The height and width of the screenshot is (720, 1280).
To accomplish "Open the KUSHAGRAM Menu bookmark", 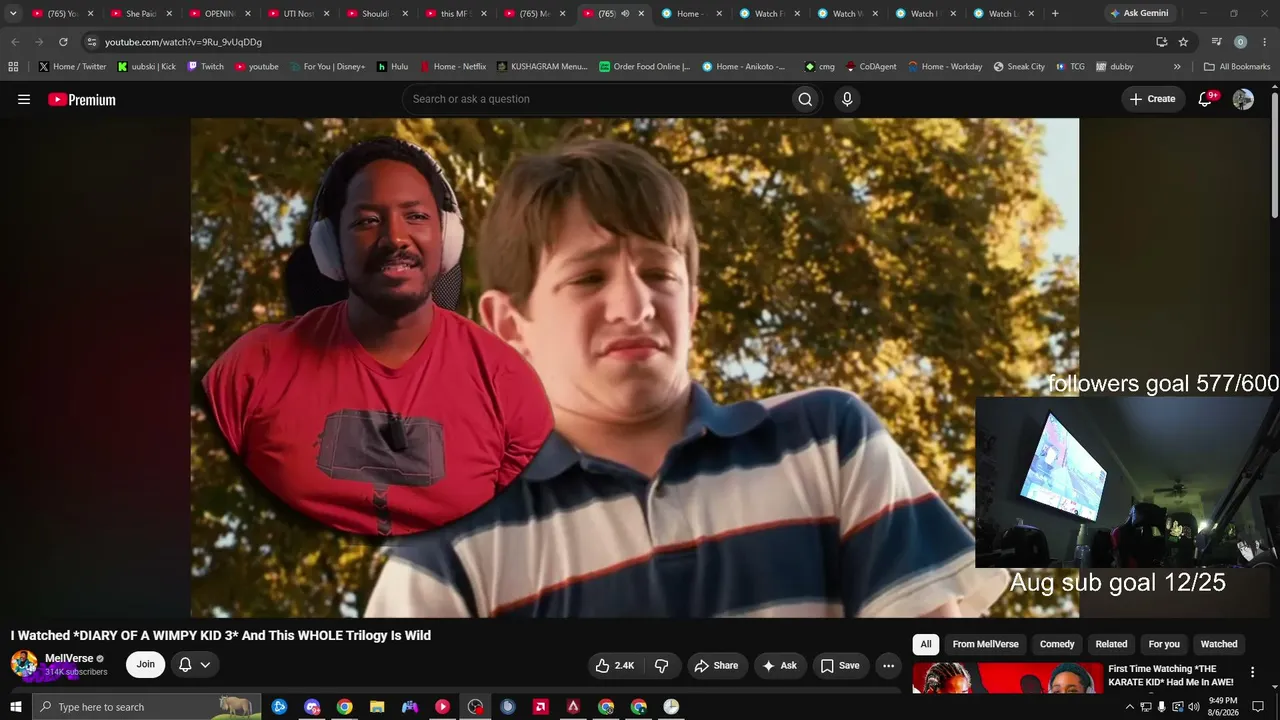I will point(542,67).
